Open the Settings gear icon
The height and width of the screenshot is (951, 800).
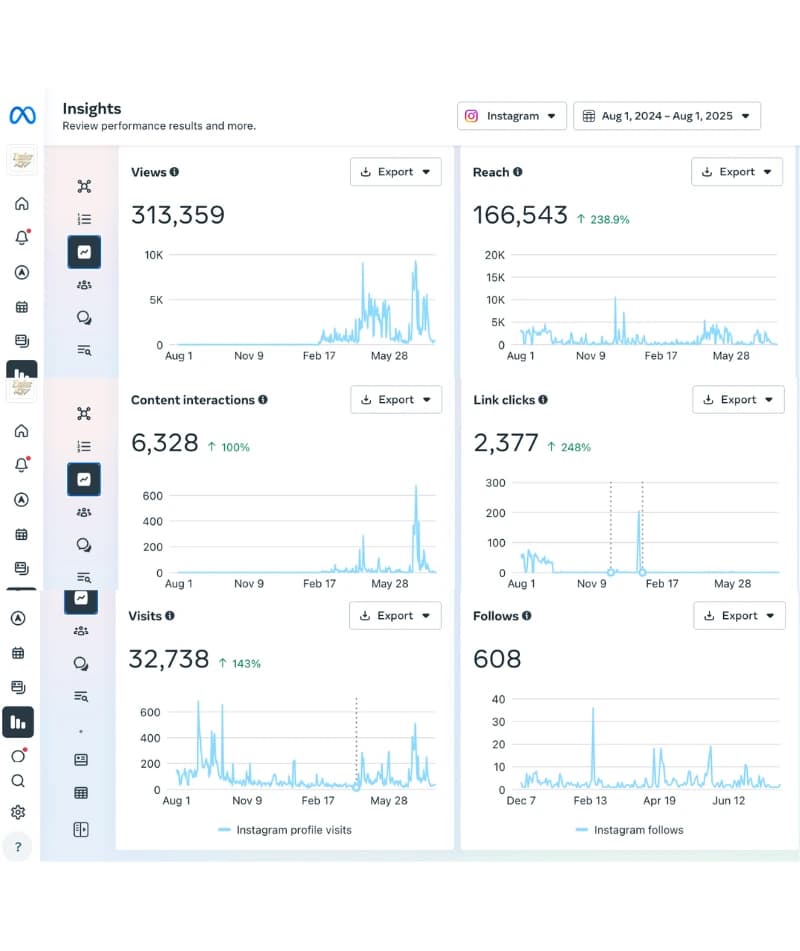(18, 812)
